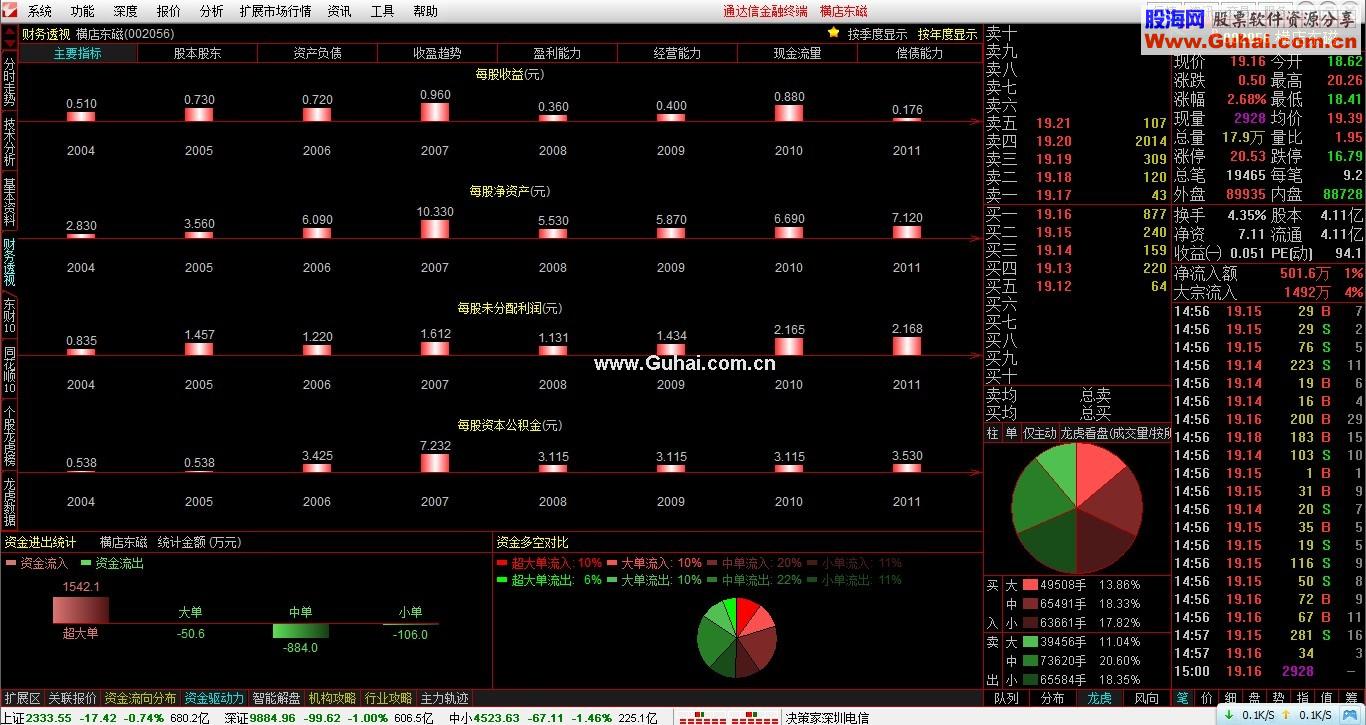Open the 功能 menu
Image resolution: width=1366 pixels, height=725 pixels.
83,12
